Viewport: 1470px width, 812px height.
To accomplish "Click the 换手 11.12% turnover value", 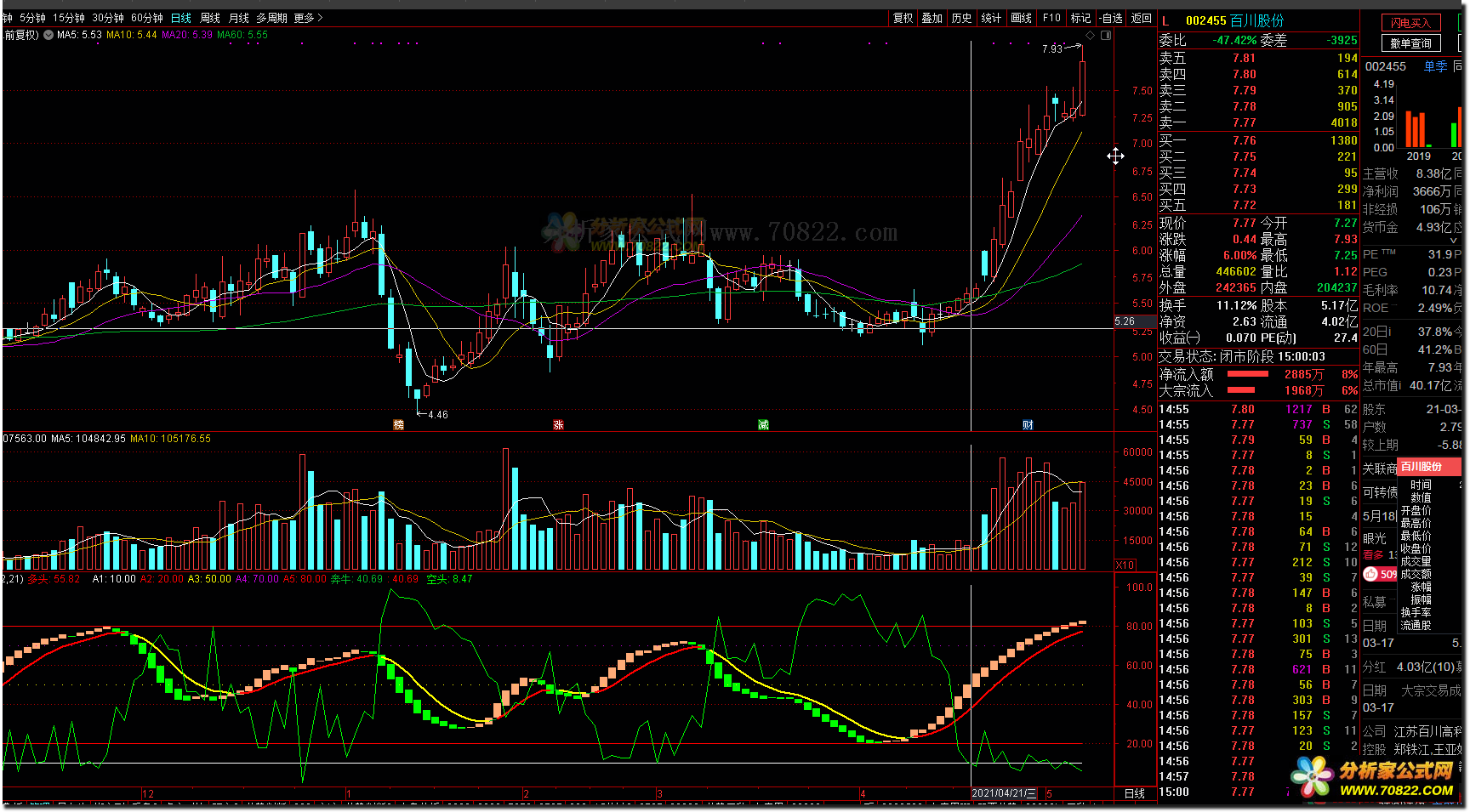I will 1236,305.
